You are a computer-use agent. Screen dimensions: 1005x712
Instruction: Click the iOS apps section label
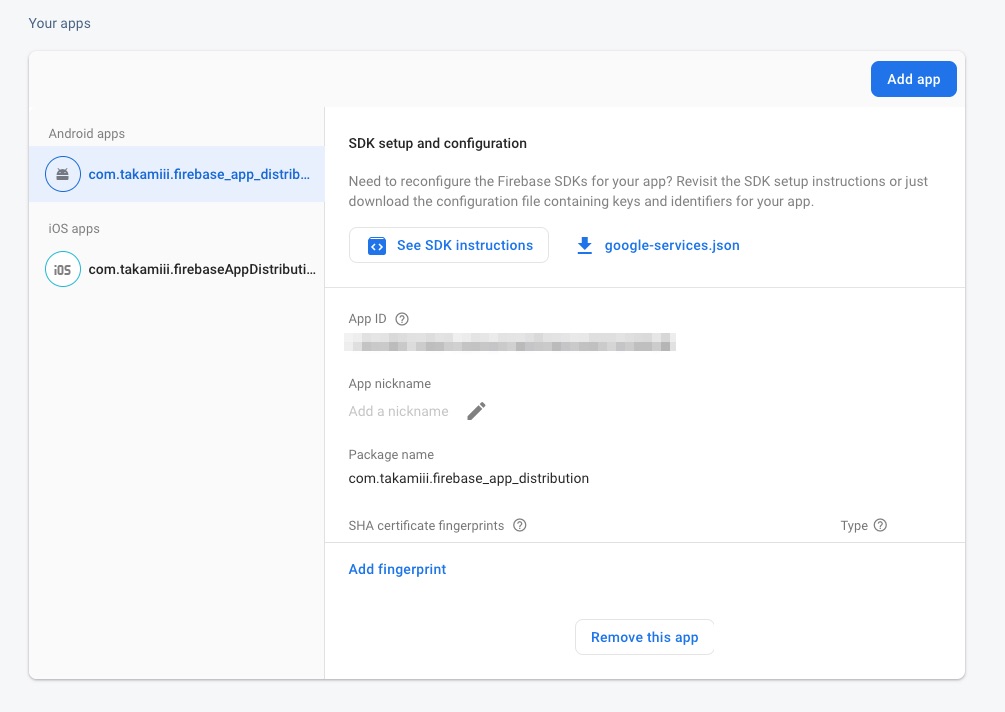coord(74,229)
